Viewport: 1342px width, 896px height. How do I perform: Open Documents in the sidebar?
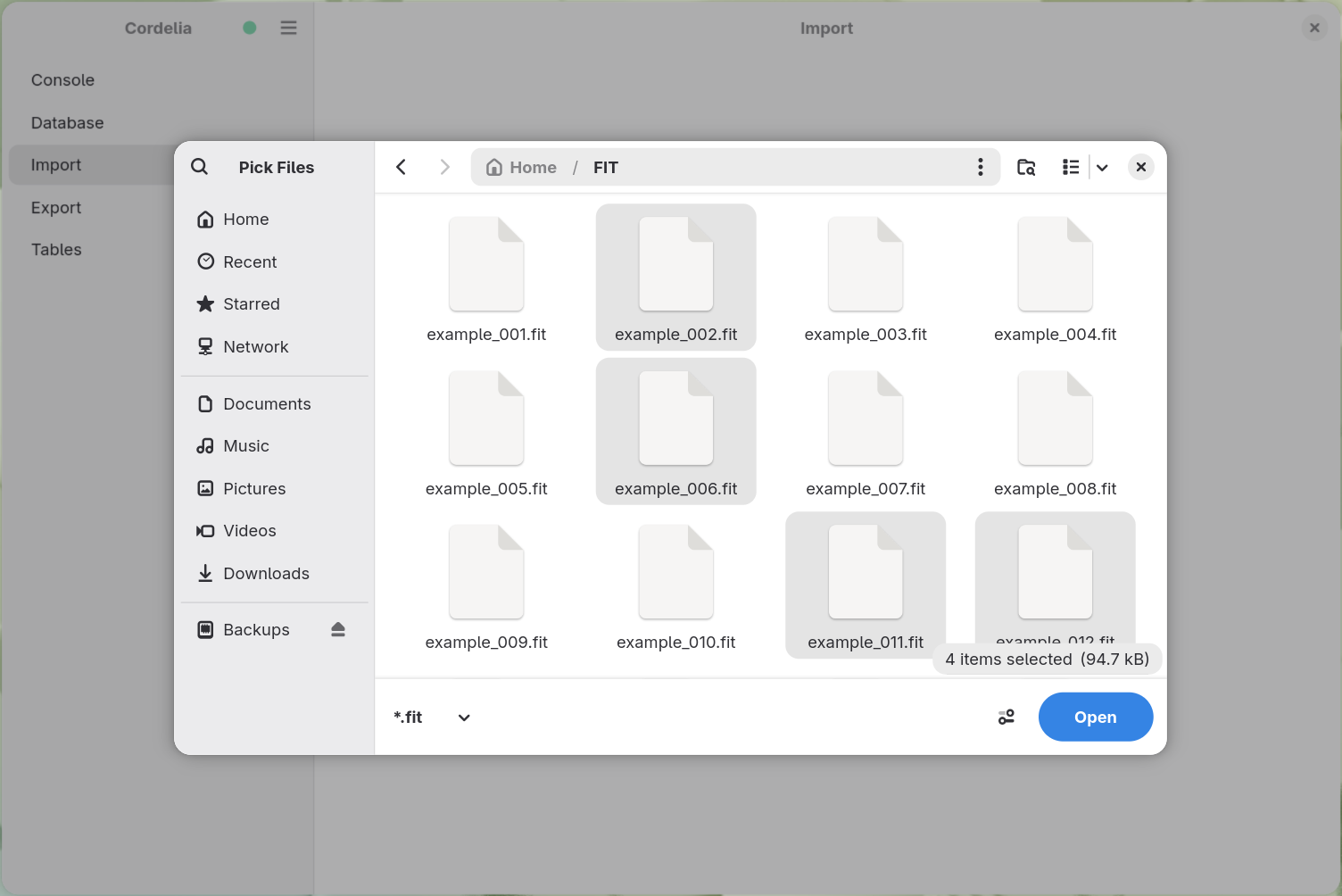click(275, 404)
